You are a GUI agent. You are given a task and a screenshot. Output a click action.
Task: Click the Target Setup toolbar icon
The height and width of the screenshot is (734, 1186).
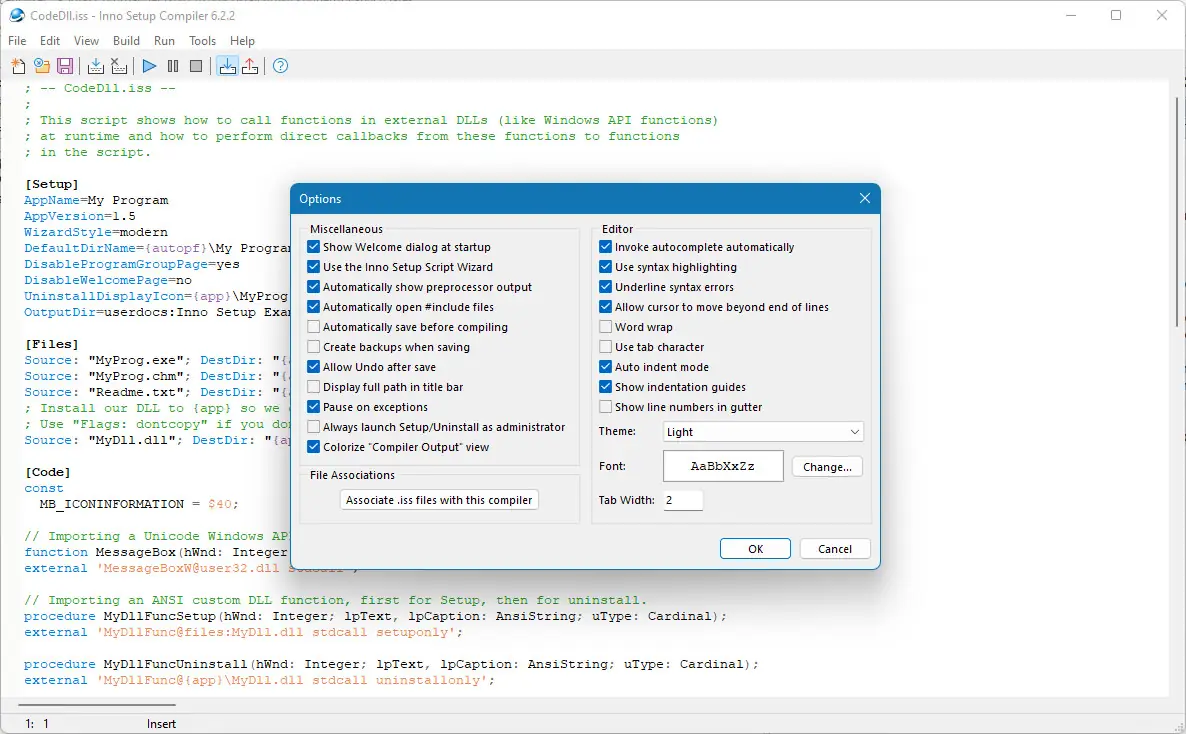click(227, 67)
